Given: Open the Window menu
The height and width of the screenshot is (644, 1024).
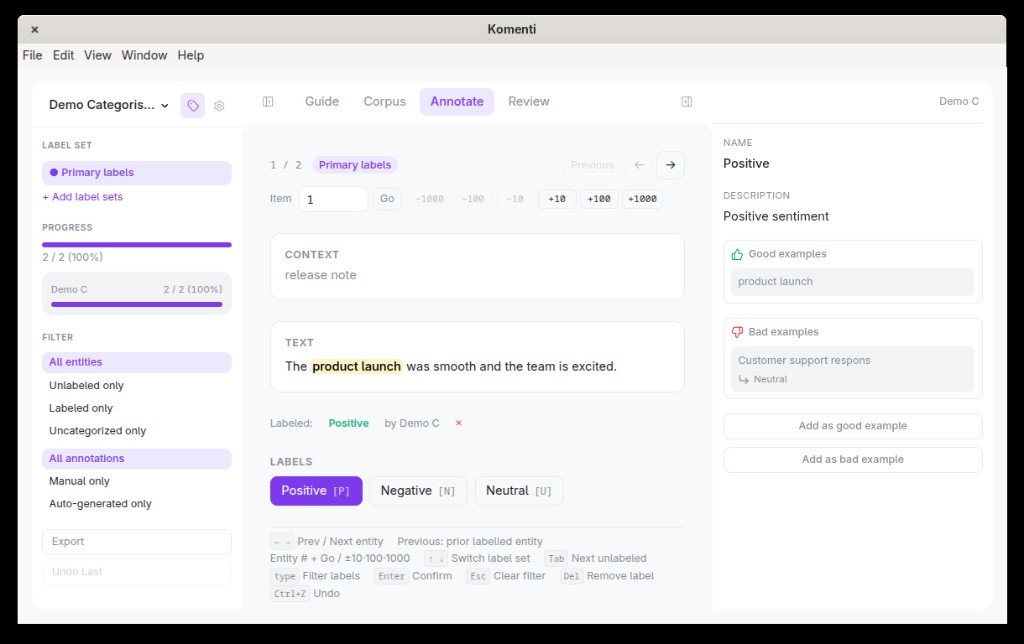Looking at the screenshot, I should pyautogui.click(x=144, y=56).
